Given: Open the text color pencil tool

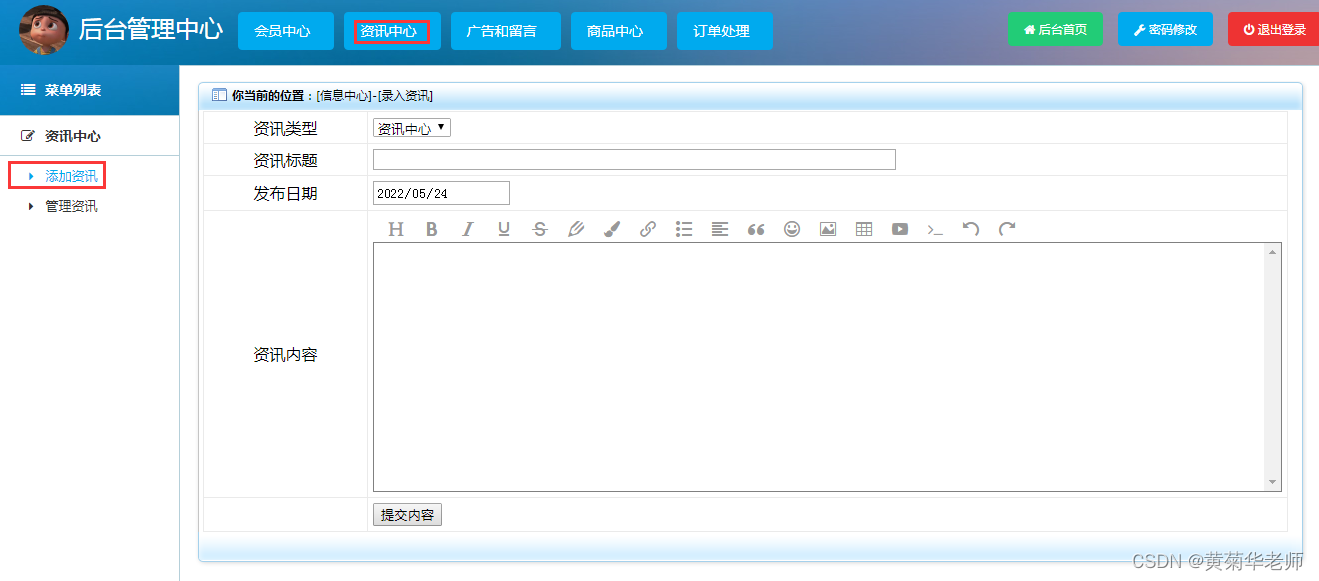Looking at the screenshot, I should (x=576, y=229).
